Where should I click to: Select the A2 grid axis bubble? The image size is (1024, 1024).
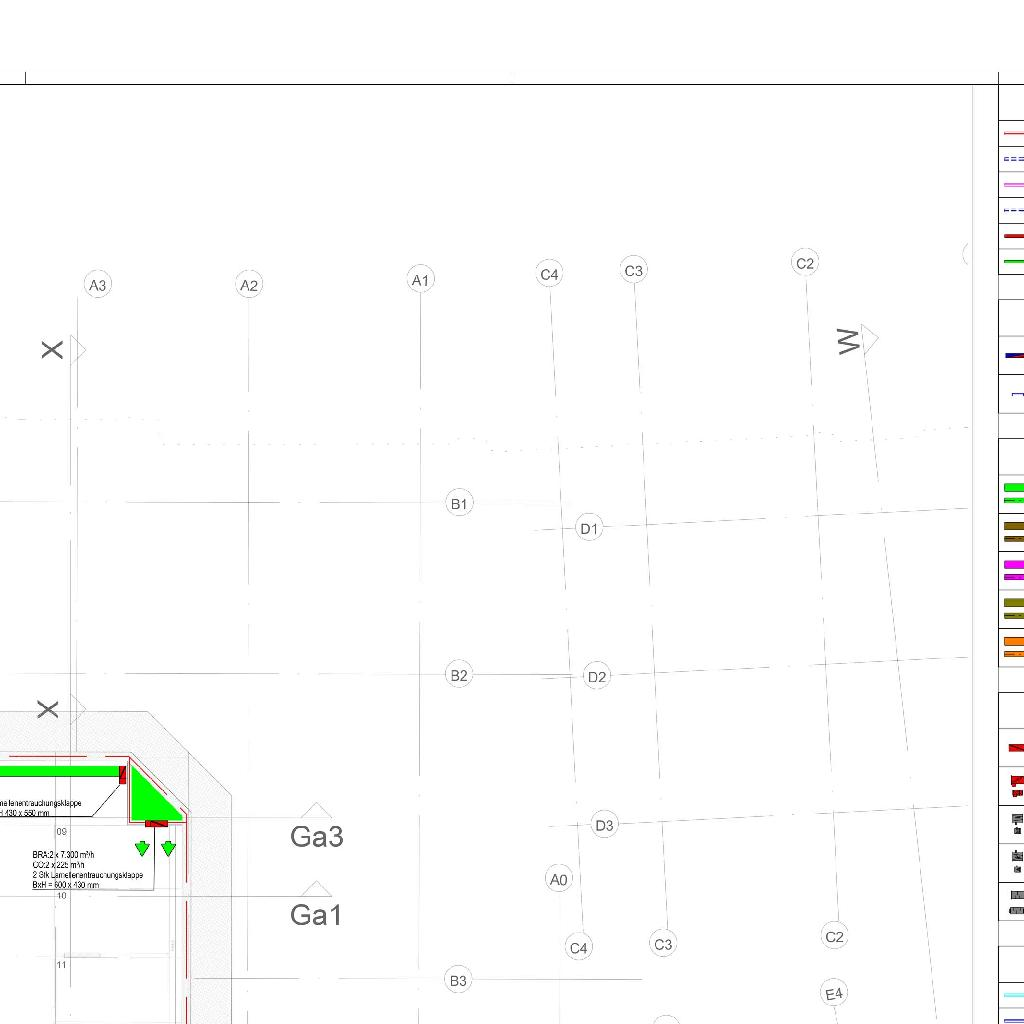(249, 285)
